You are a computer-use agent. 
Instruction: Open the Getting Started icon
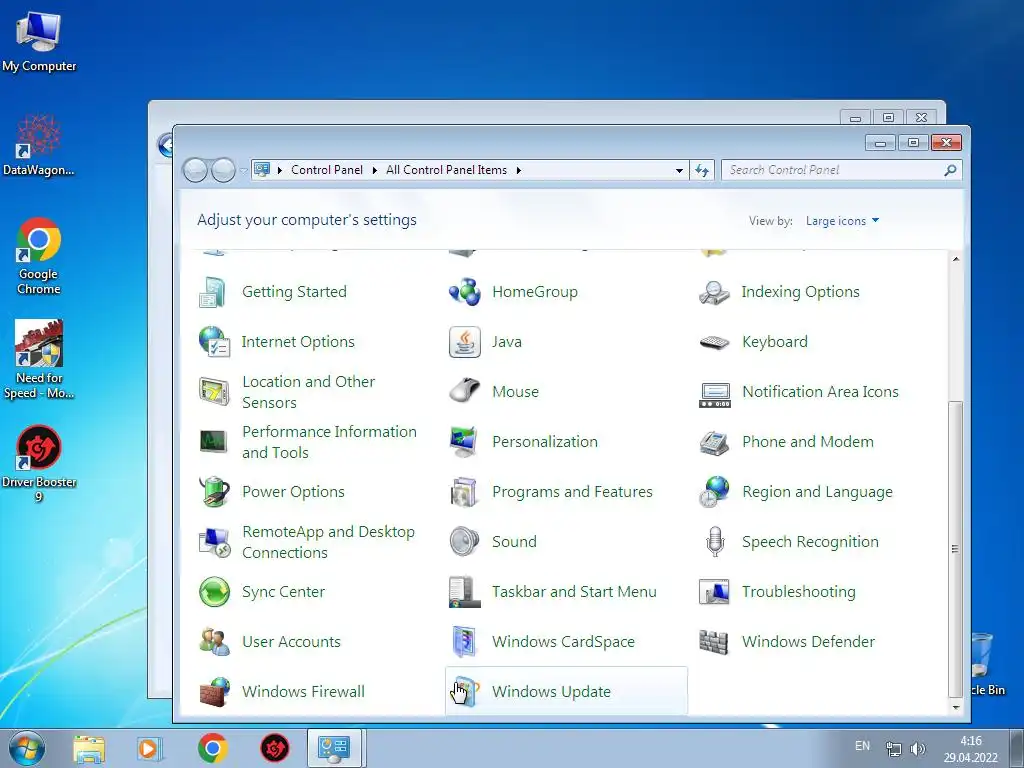tap(213, 292)
